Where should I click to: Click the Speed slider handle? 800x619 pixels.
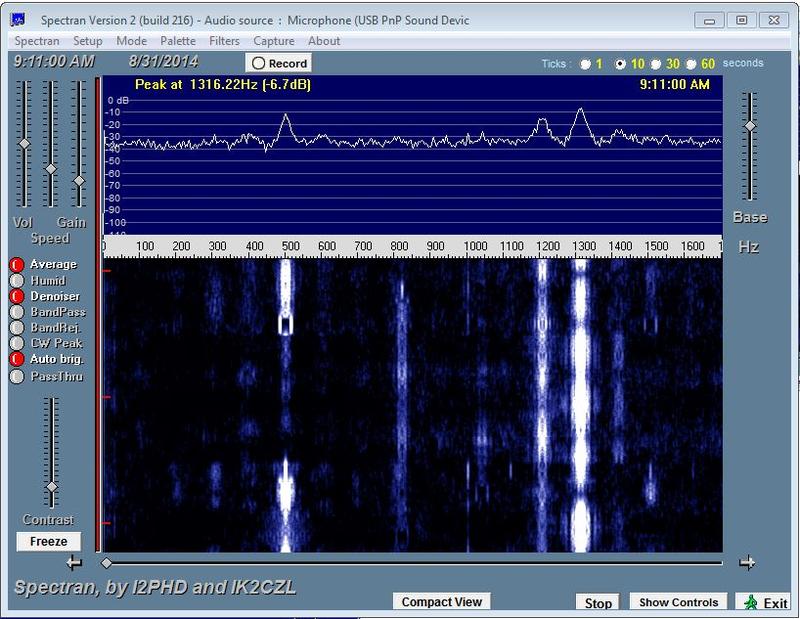(51, 169)
